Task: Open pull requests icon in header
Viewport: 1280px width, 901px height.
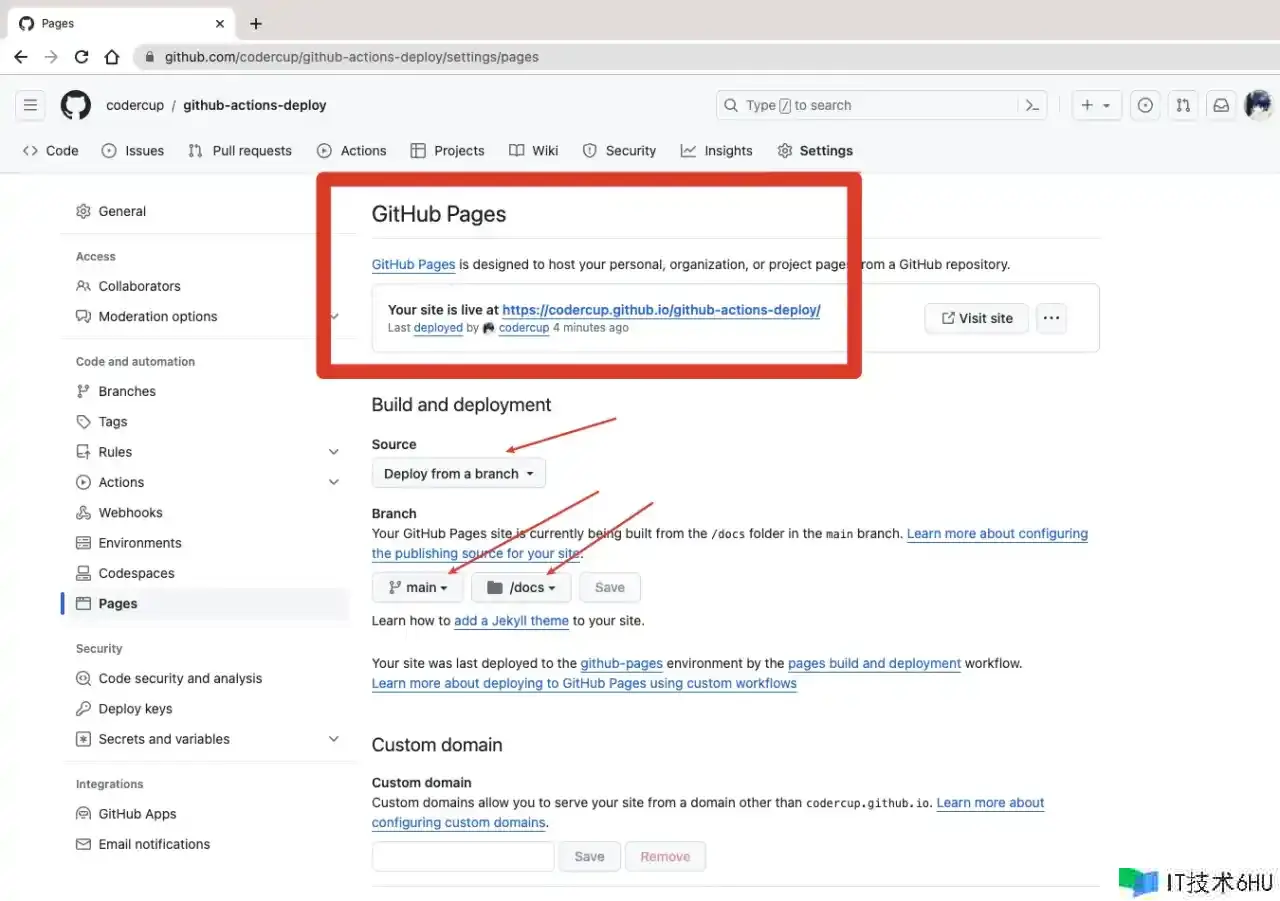Action: [1183, 105]
